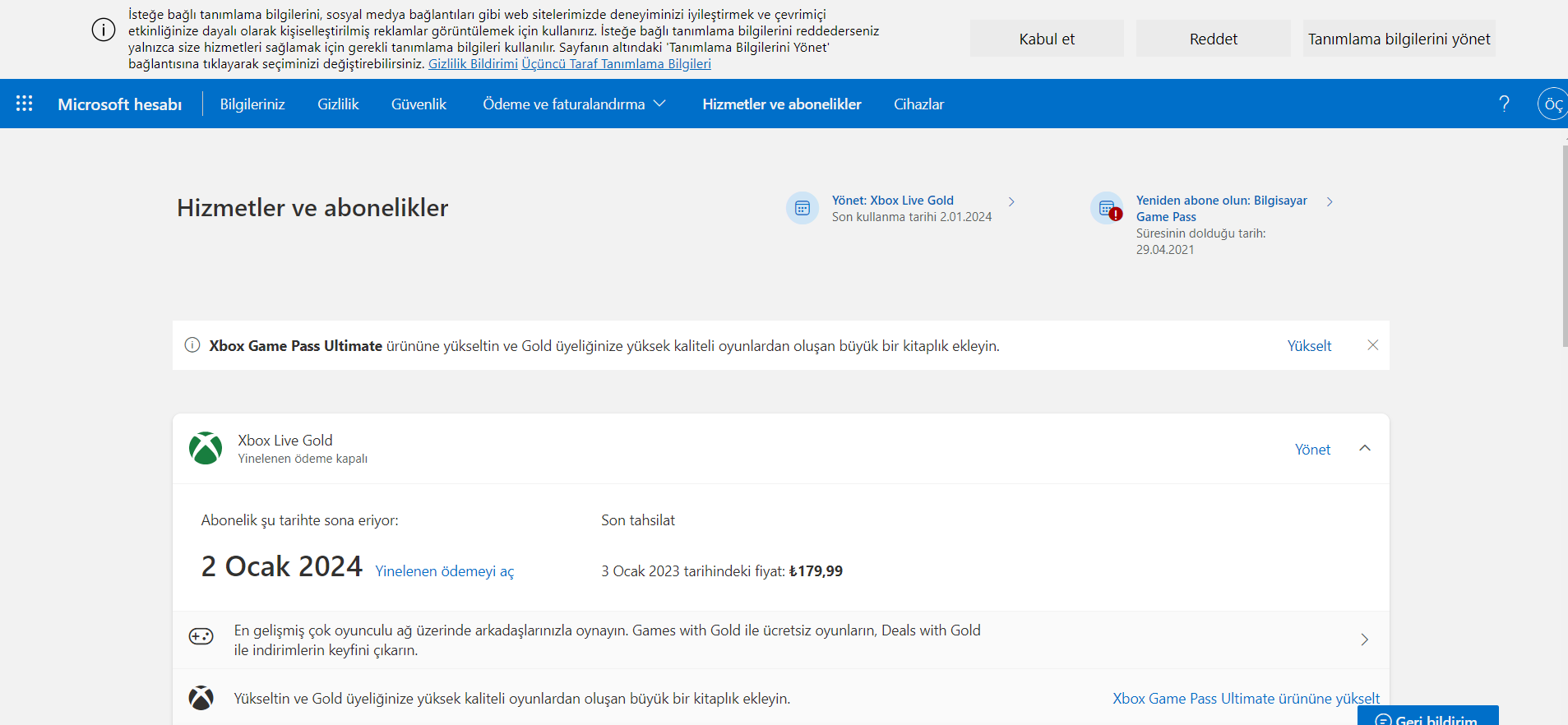Open the Game Pass resubscribe shortcut arrow

[x=1330, y=201]
